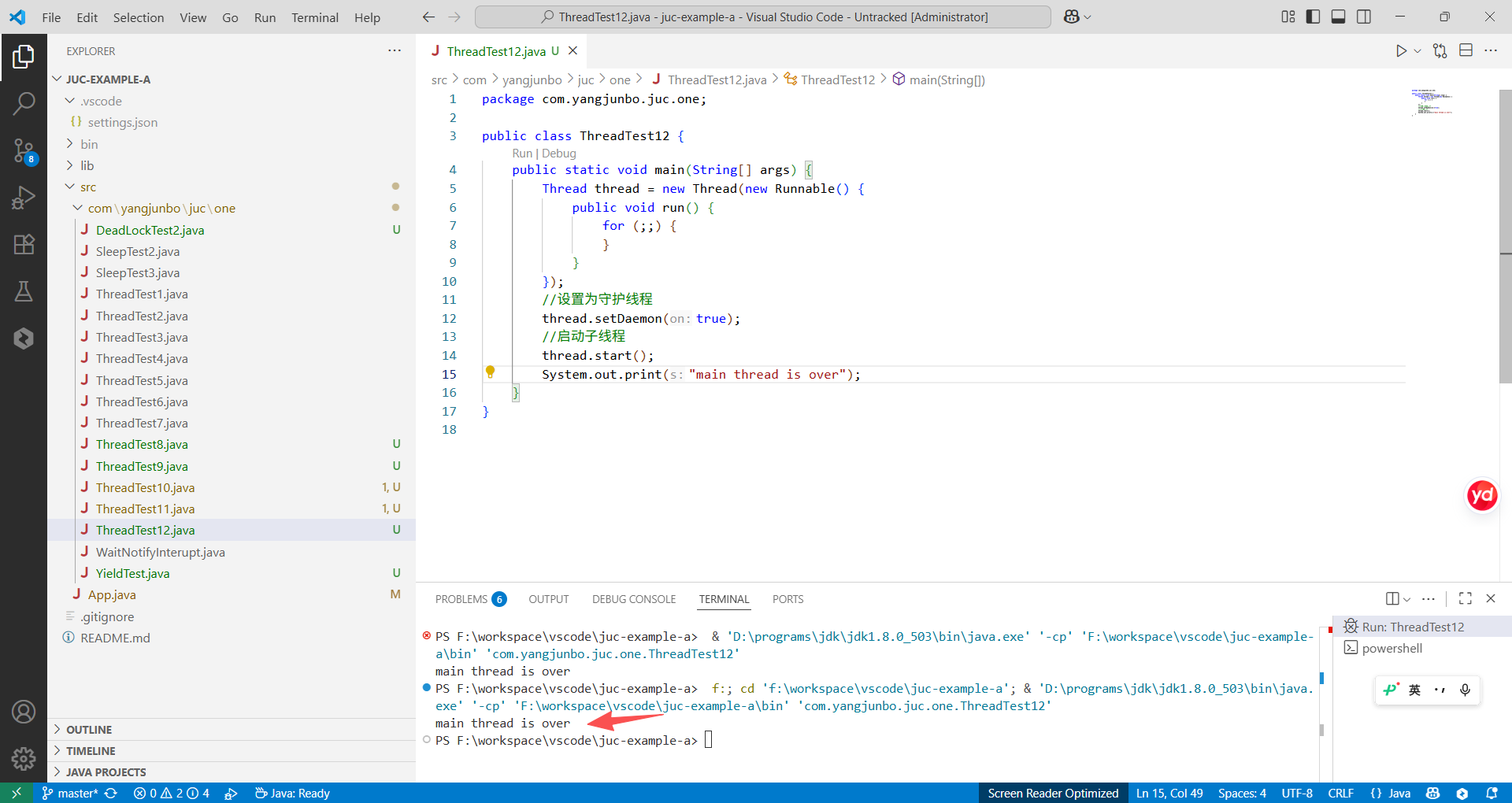Open the run dropdown arrow beside play
The image size is (1512, 803).
click(1417, 51)
